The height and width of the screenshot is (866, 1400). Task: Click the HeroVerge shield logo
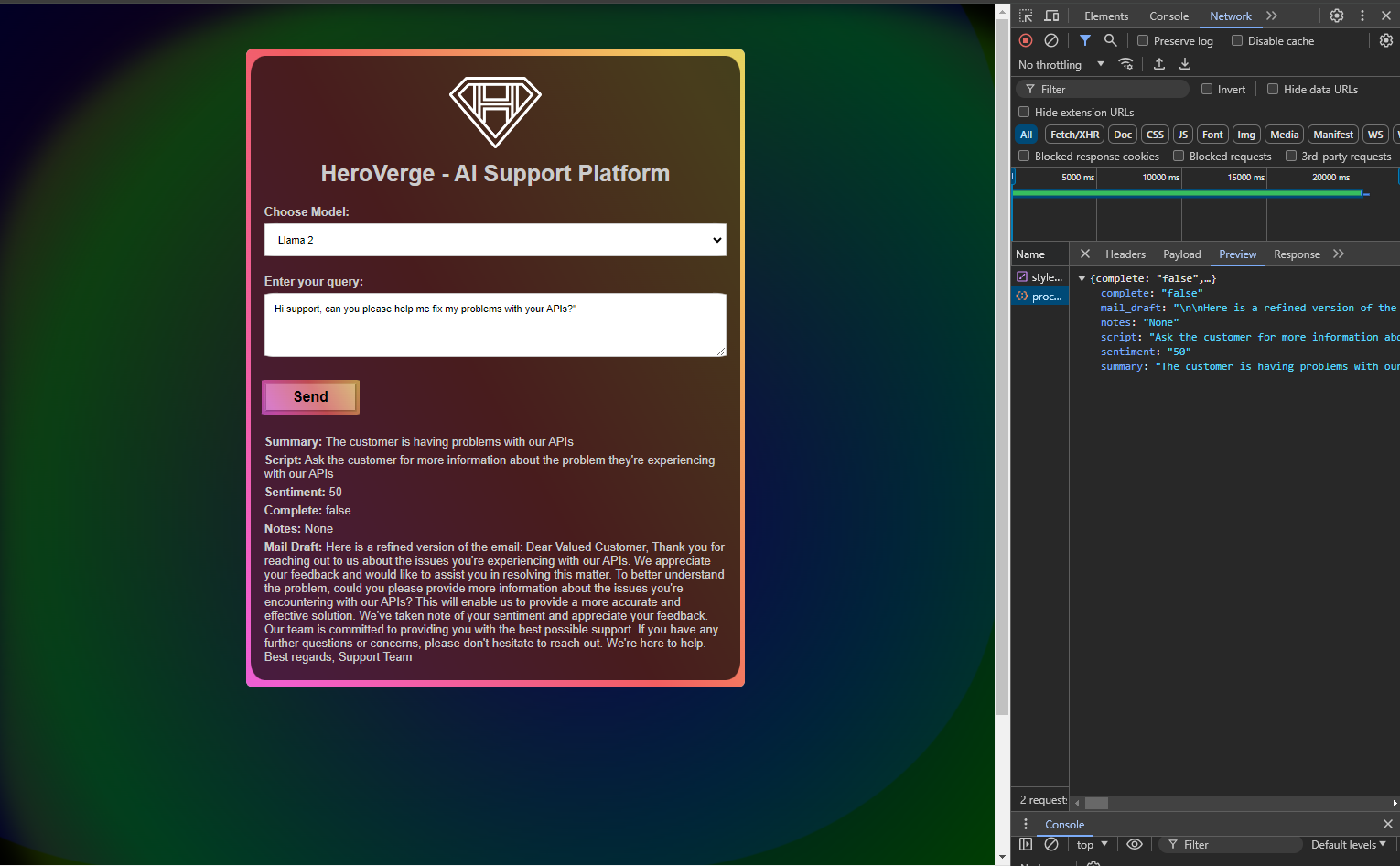[495, 112]
